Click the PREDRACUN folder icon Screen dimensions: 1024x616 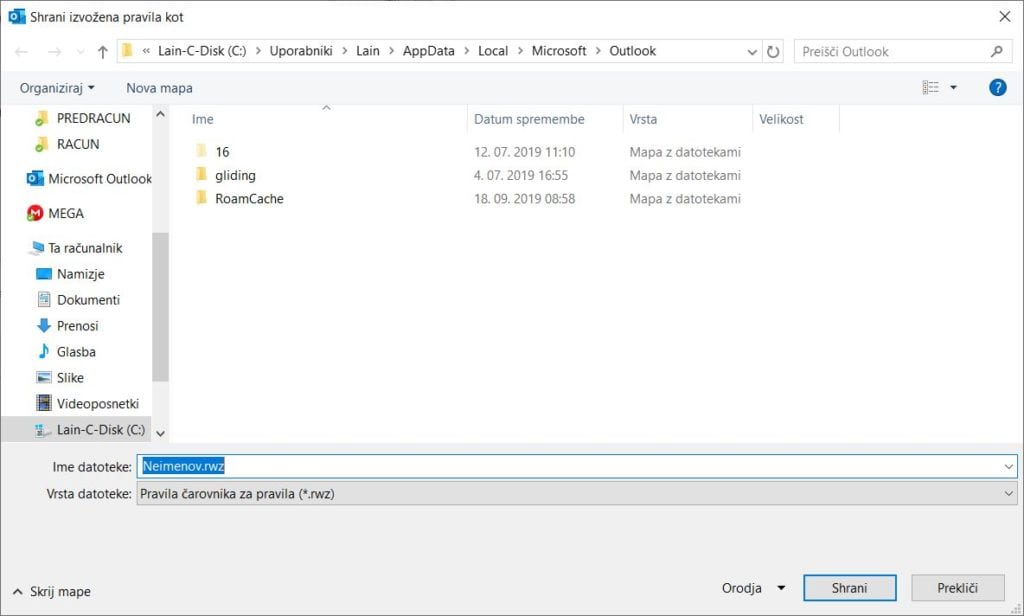click(x=41, y=118)
